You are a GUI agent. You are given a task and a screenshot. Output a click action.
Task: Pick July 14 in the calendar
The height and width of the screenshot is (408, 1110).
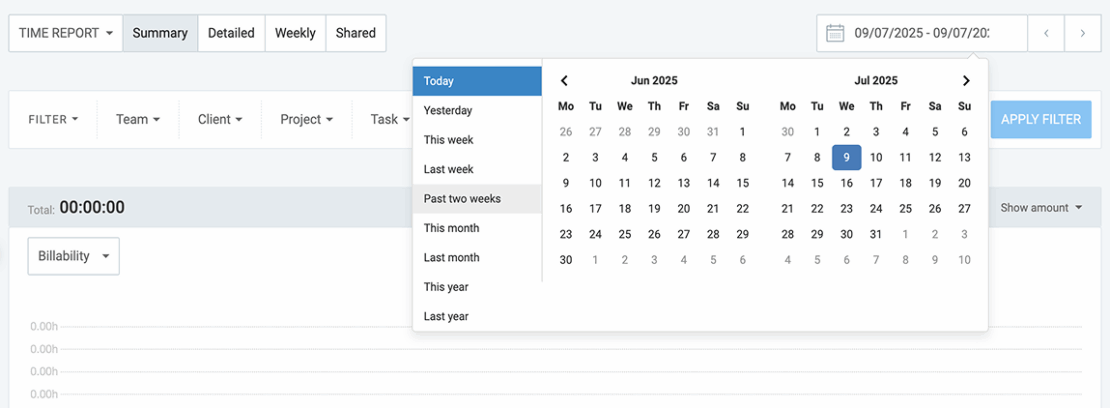coord(788,183)
